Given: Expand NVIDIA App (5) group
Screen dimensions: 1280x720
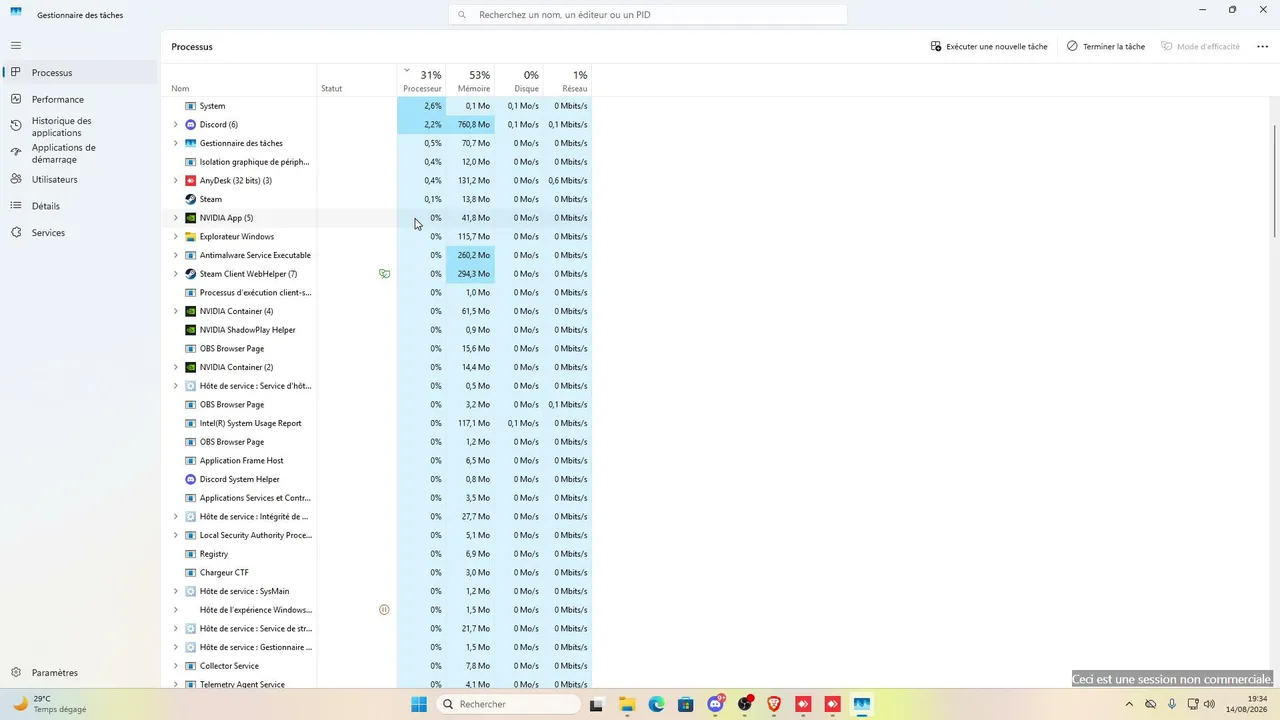Looking at the screenshot, I should 176,218.
